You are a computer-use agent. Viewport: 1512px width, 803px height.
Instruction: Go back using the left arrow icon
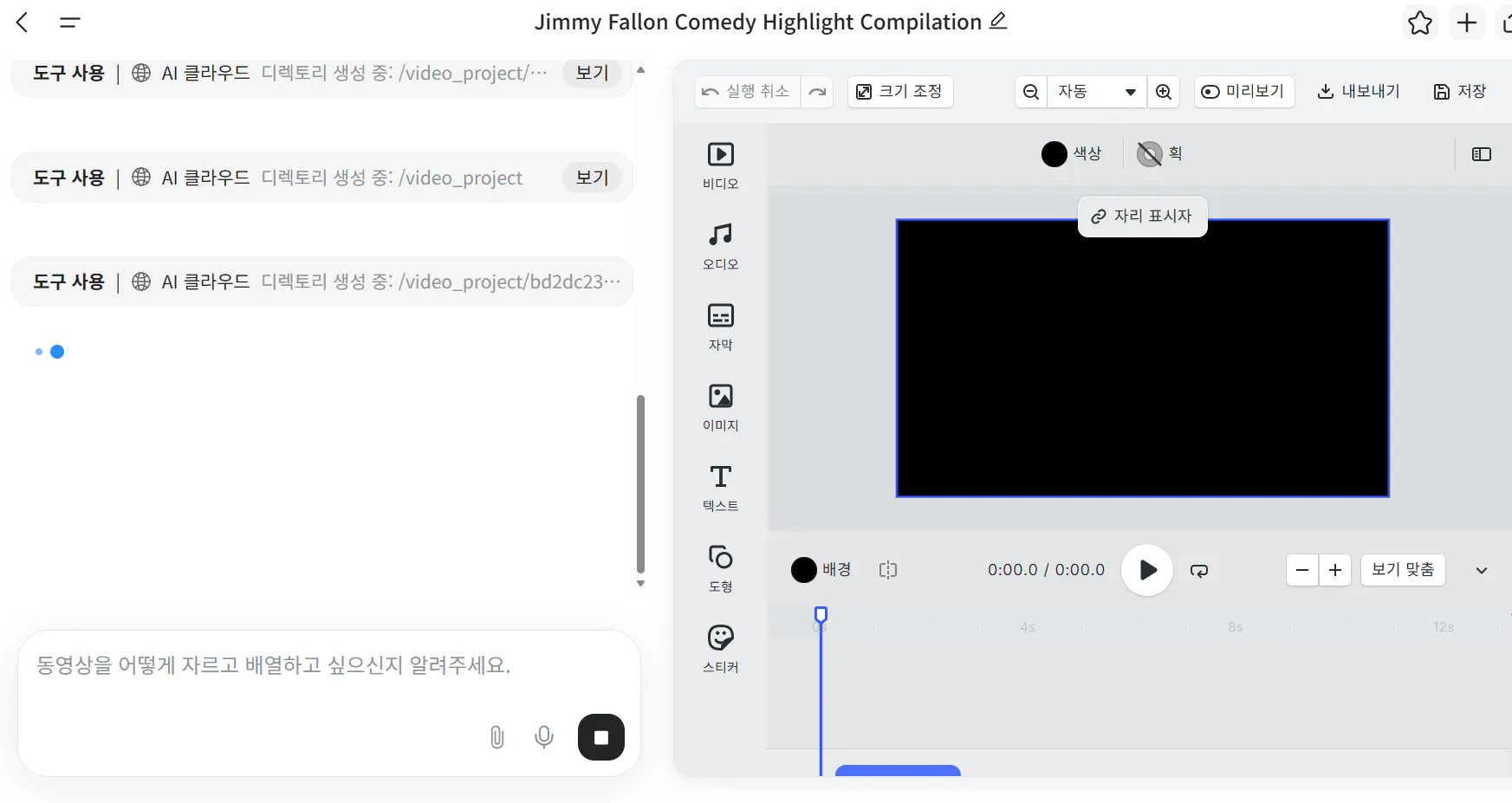click(23, 23)
